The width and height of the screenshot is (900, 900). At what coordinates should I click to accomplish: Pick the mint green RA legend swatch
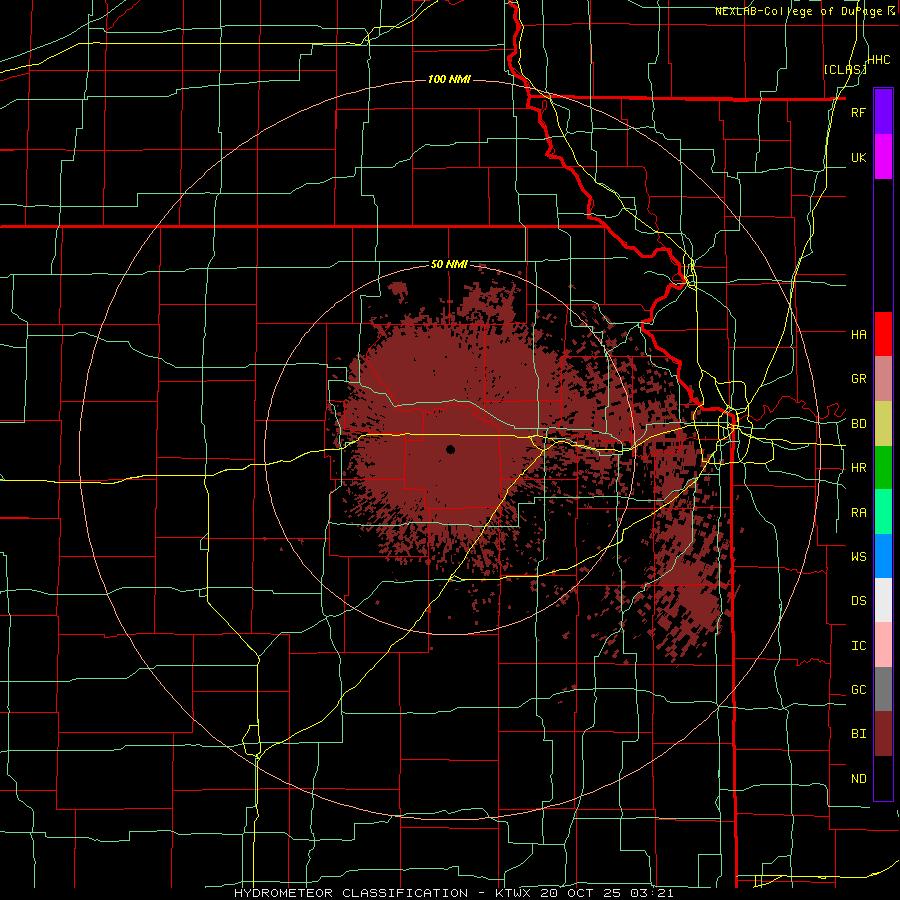click(883, 512)
